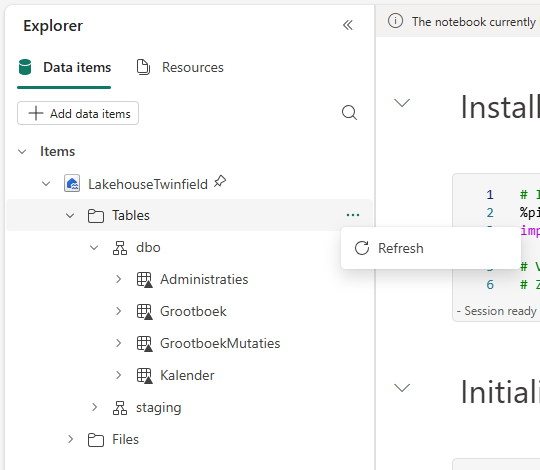Collapse the Explorer panel with double-chevron icon
Image resolution: width=540 pixels, height=470 pixels.
348,25
